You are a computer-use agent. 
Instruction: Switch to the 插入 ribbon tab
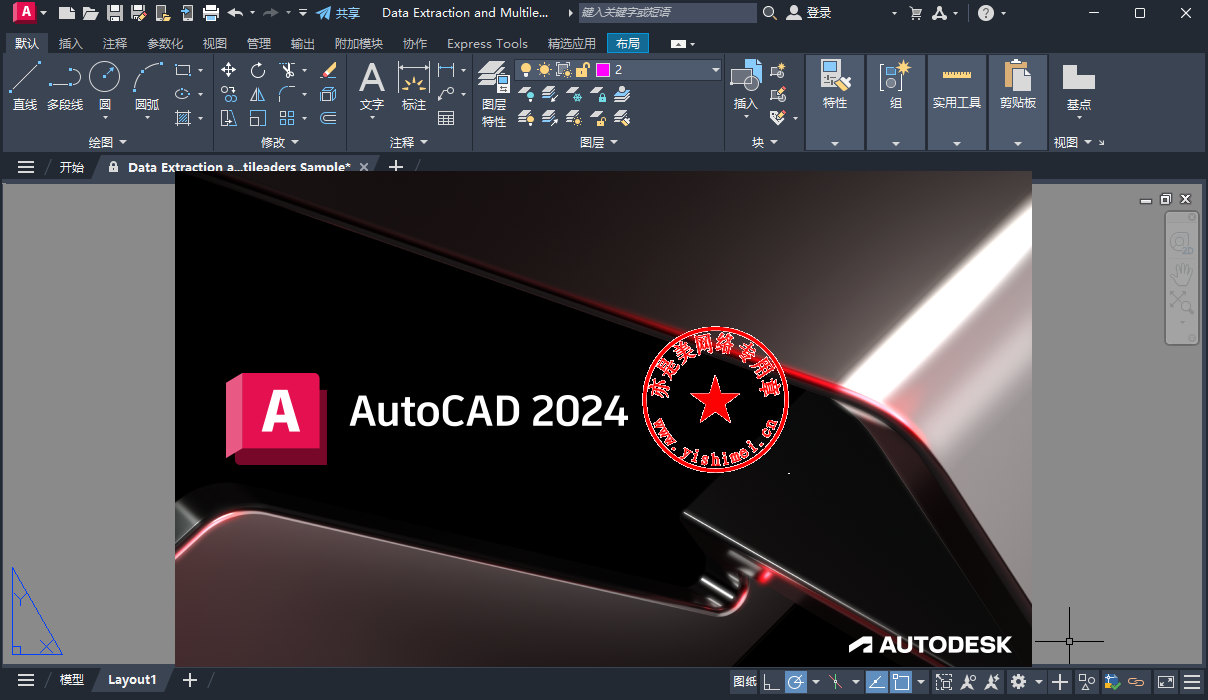[71, 44]
